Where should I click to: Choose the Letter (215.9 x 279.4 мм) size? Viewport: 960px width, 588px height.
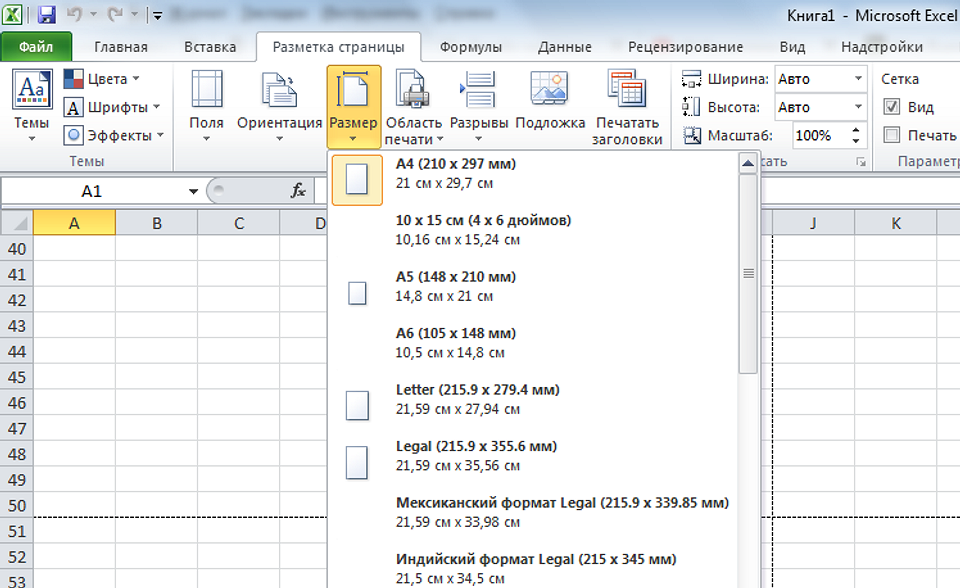[x=477, y=399]
